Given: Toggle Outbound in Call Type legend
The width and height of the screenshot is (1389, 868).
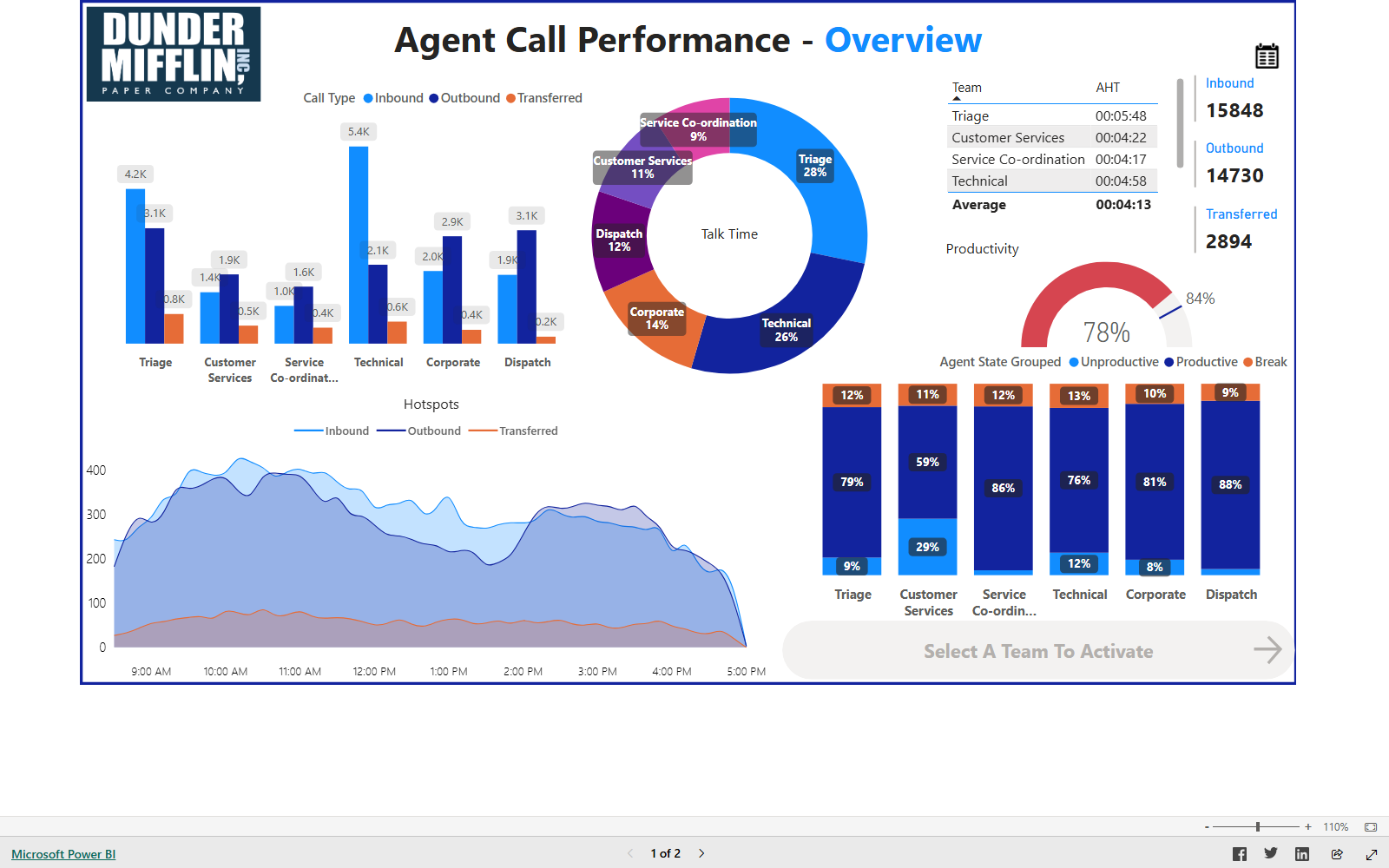Looking at the screenshot, I should (x=464, y=98).
